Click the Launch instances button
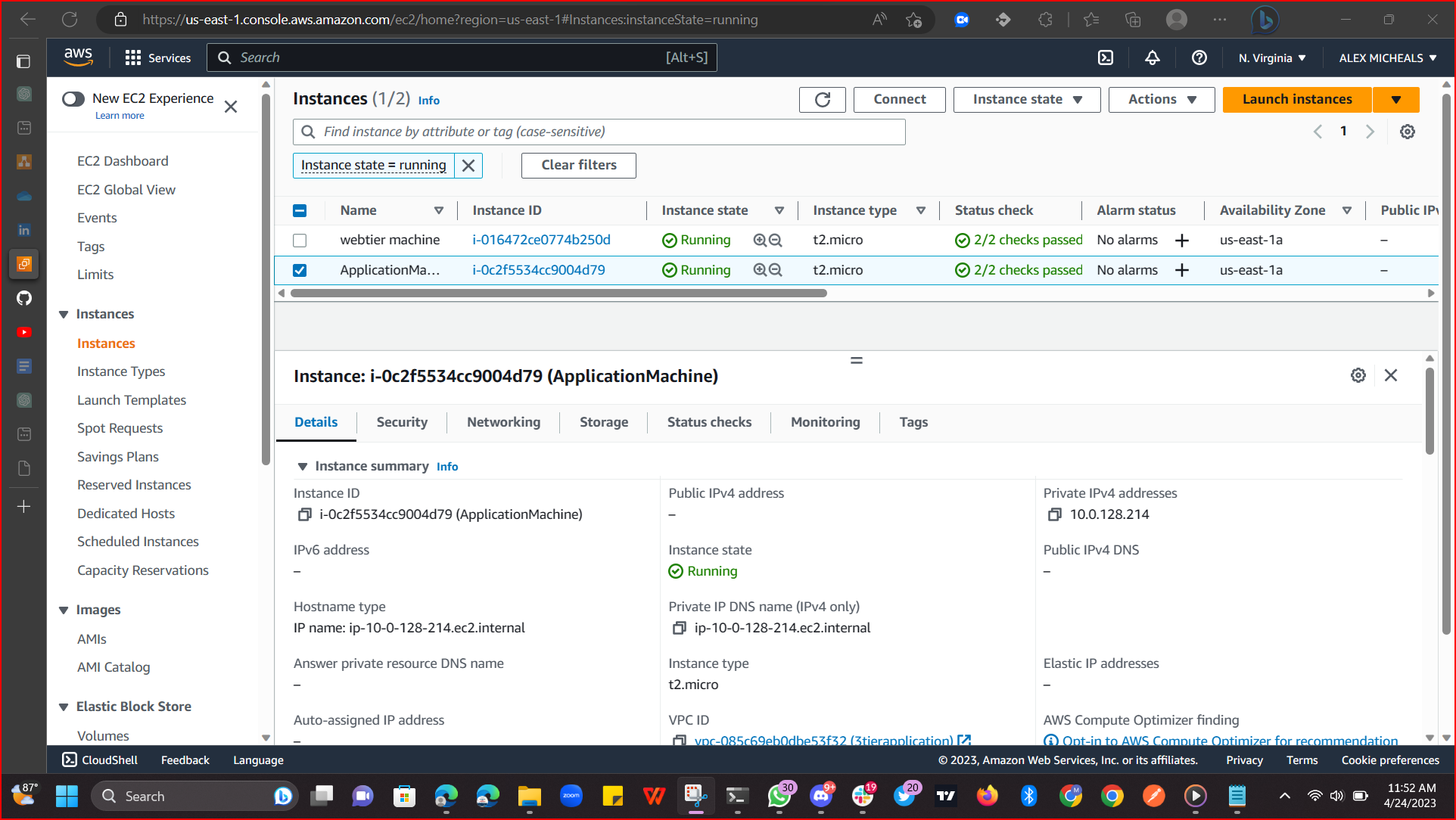The width and height of the screenshot is (1456, 820). pyautogui.click(x=1296, y=99)
